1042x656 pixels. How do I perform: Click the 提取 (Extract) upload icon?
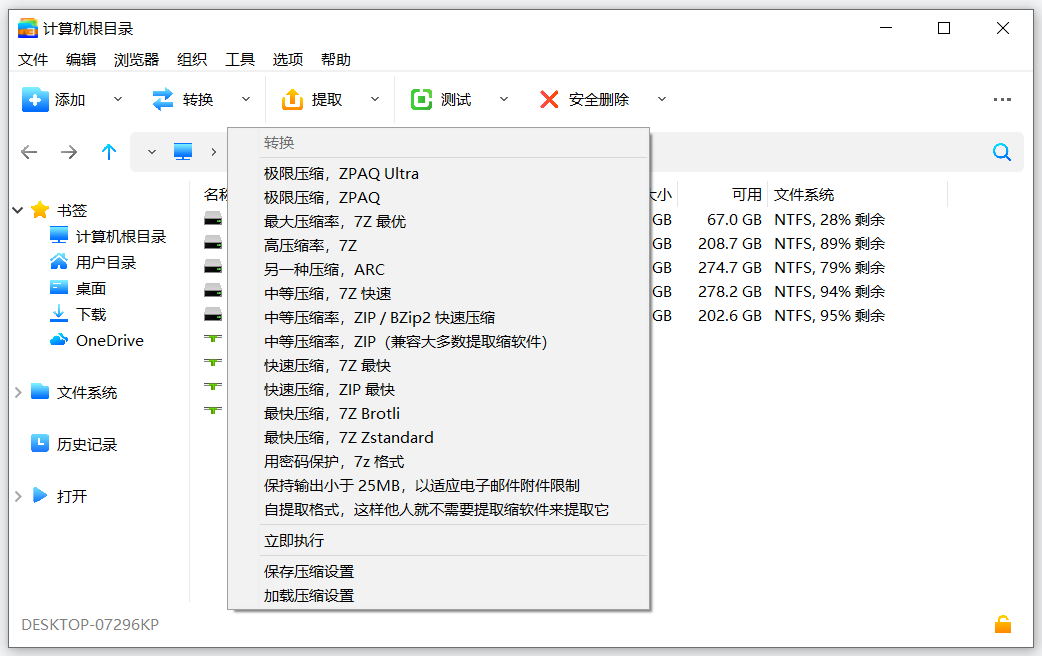coord(292,100)
